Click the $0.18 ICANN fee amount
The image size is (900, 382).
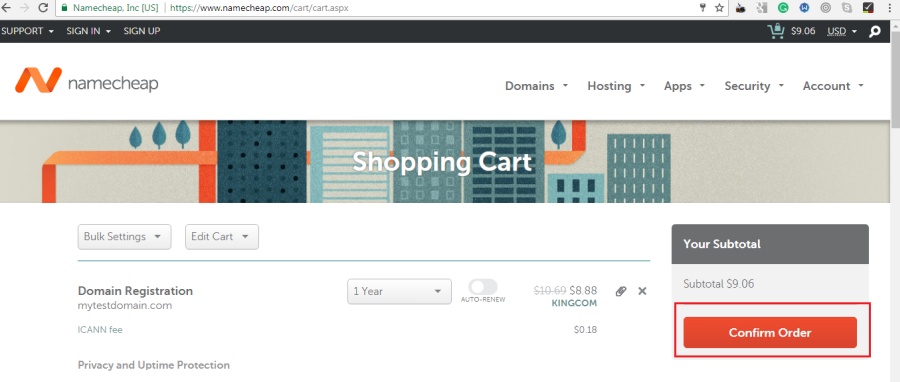pos(585,330)
